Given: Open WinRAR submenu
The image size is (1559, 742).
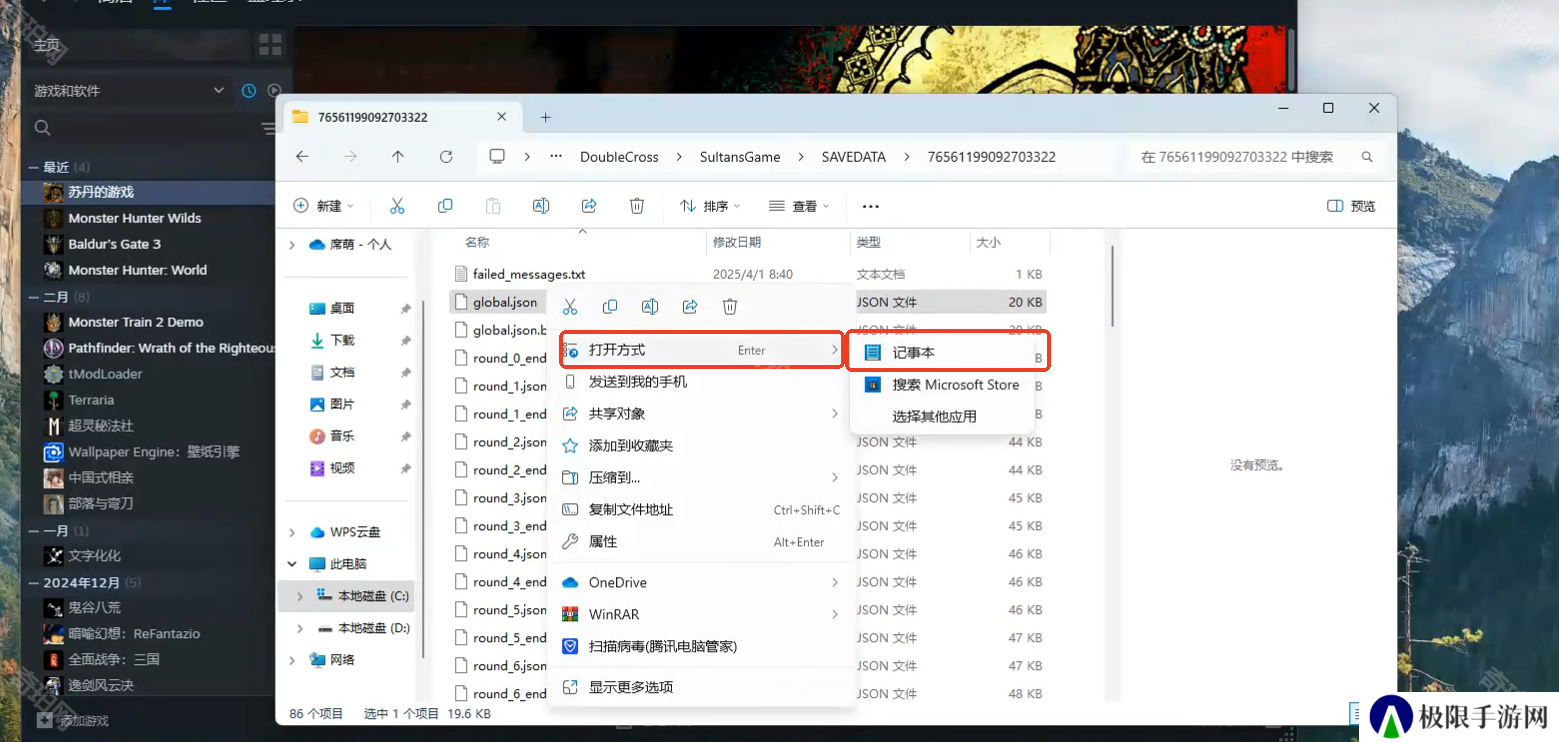Looking at the screenshot, I should click(x=700, y=615).
